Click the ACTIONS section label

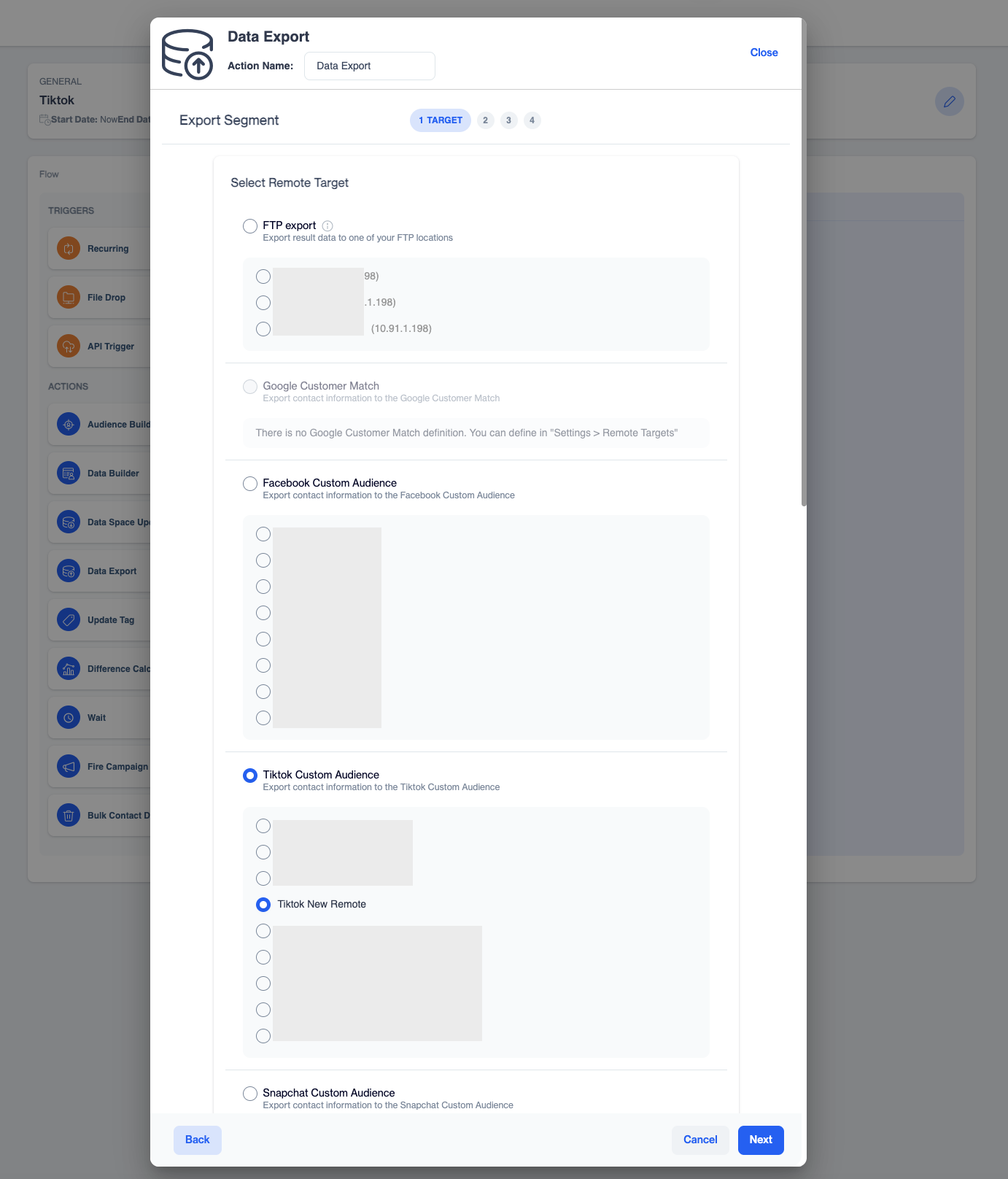point(68,387)
